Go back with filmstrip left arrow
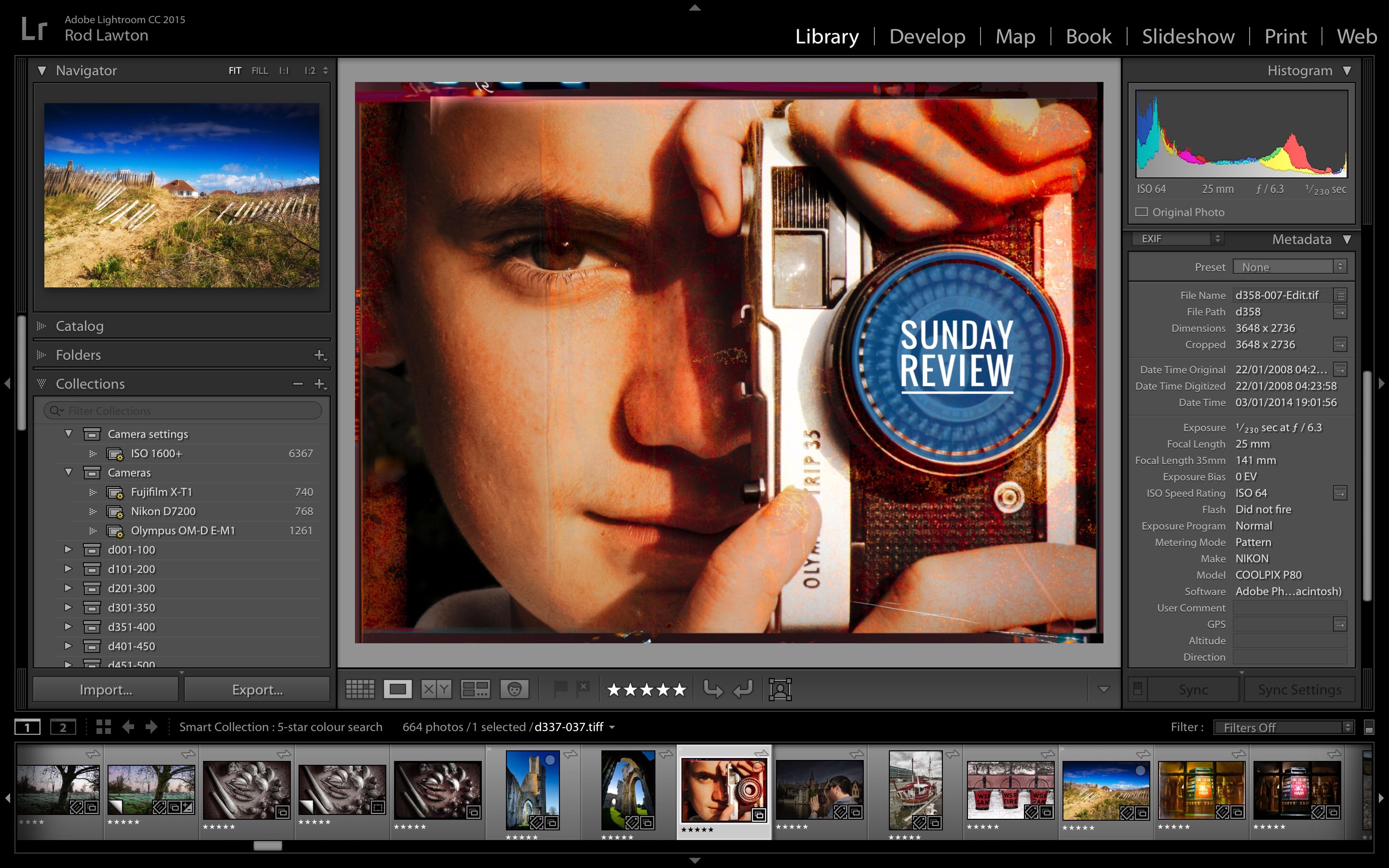Screen dimensions: 1389x868 [128, 727]
